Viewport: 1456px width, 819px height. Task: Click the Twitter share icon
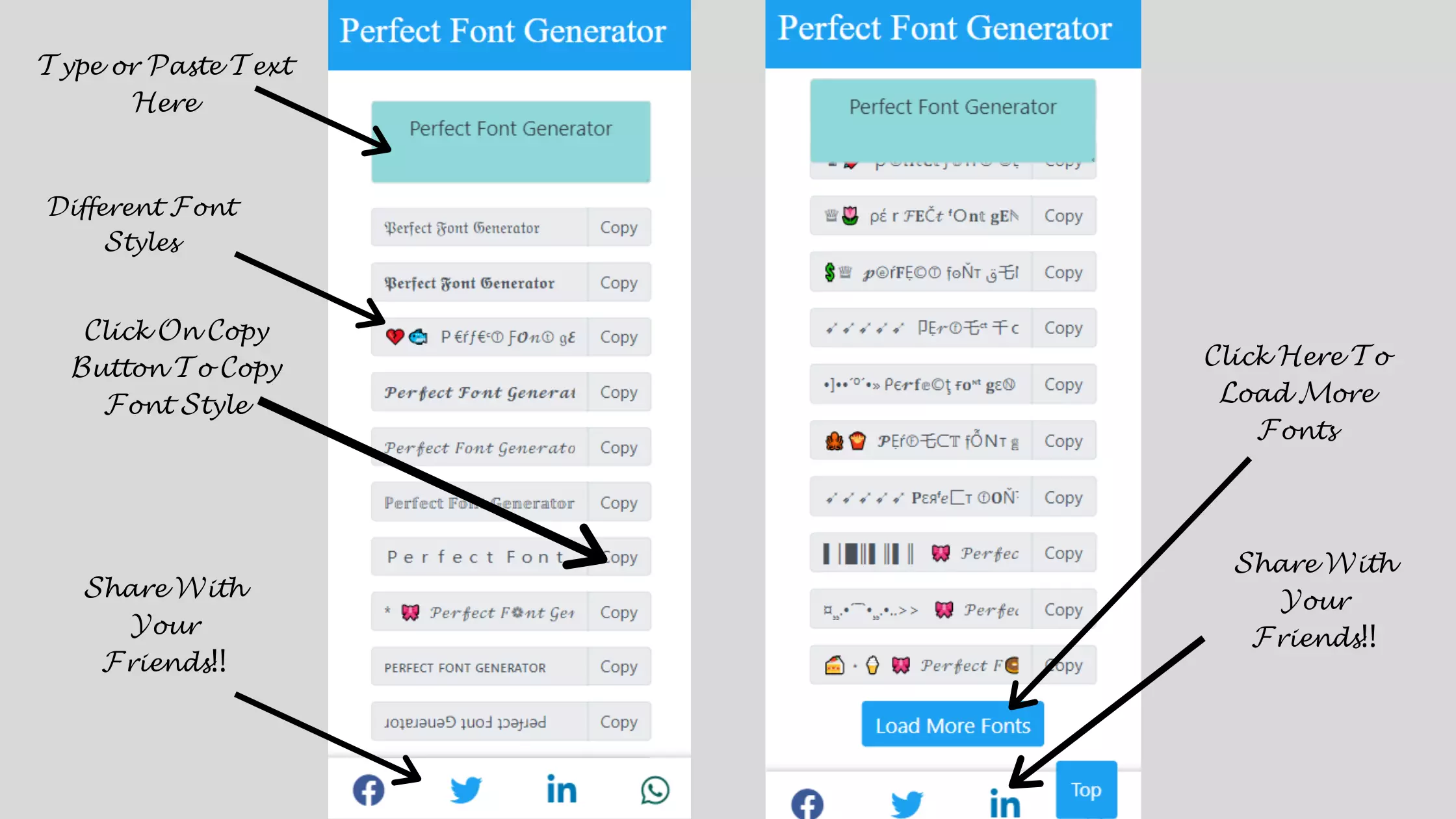point(465,790)
